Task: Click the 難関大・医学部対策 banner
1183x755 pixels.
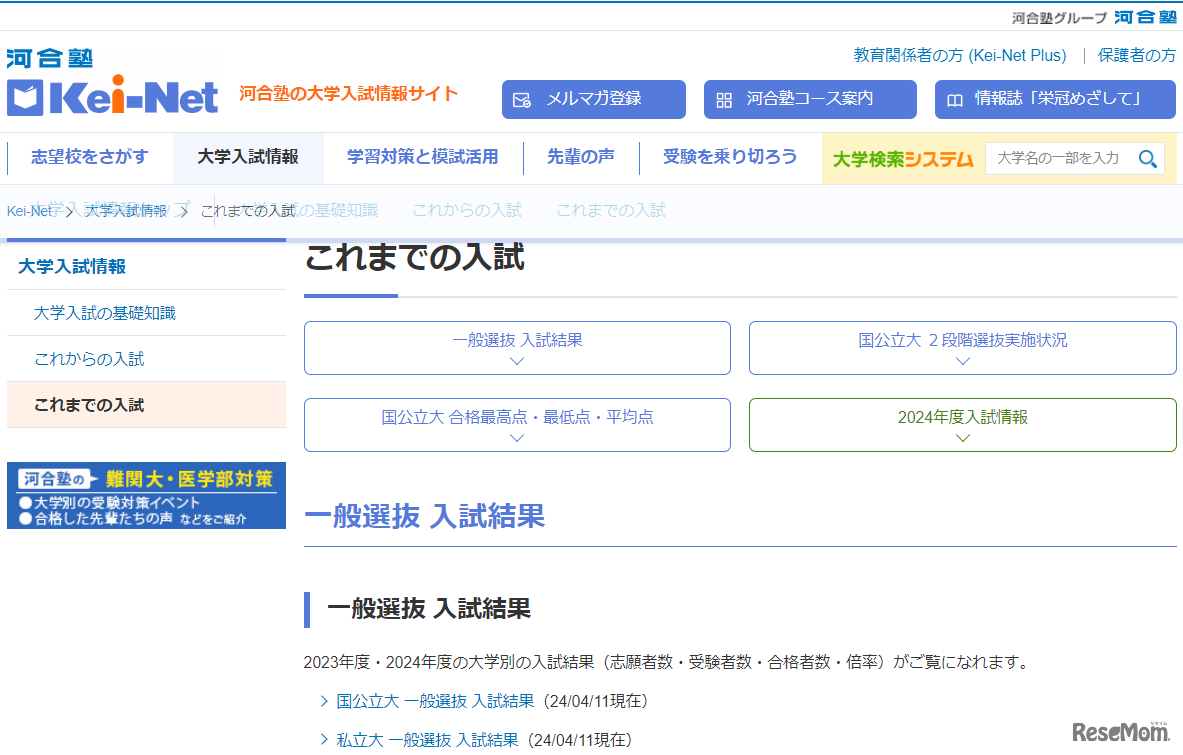Action: (x=146, y=495)
